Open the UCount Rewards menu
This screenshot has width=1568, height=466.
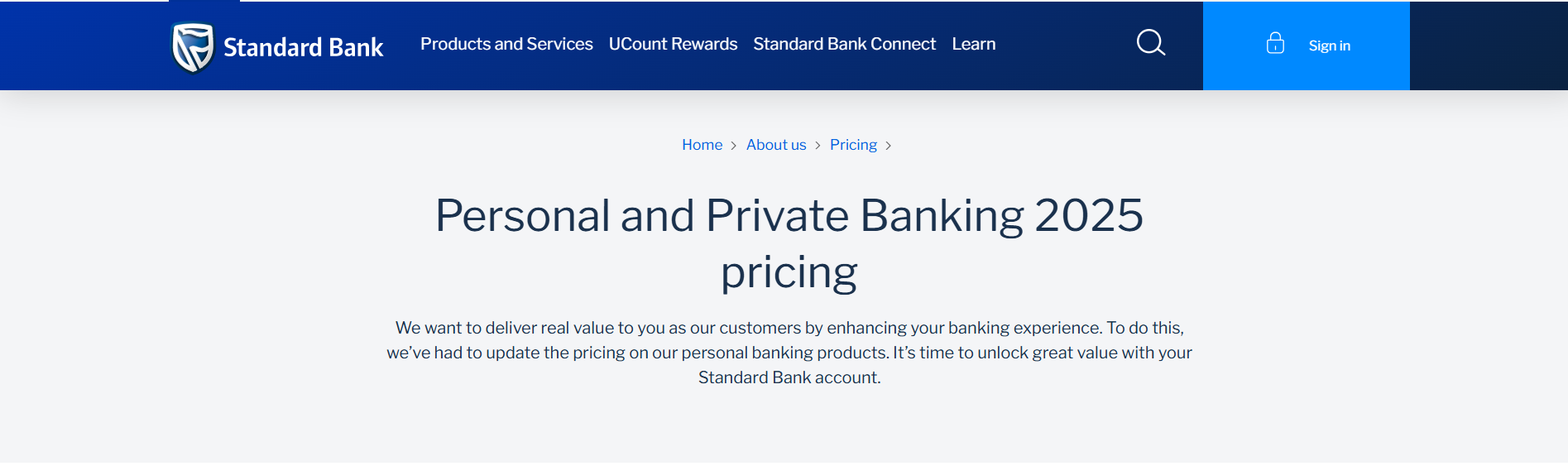pos(673,44)
